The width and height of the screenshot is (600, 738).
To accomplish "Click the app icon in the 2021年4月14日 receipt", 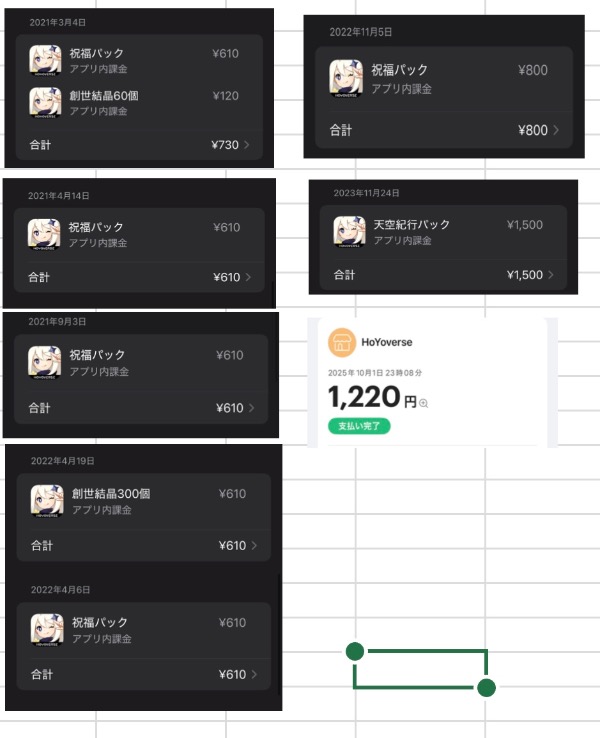I will pos(44,234).
